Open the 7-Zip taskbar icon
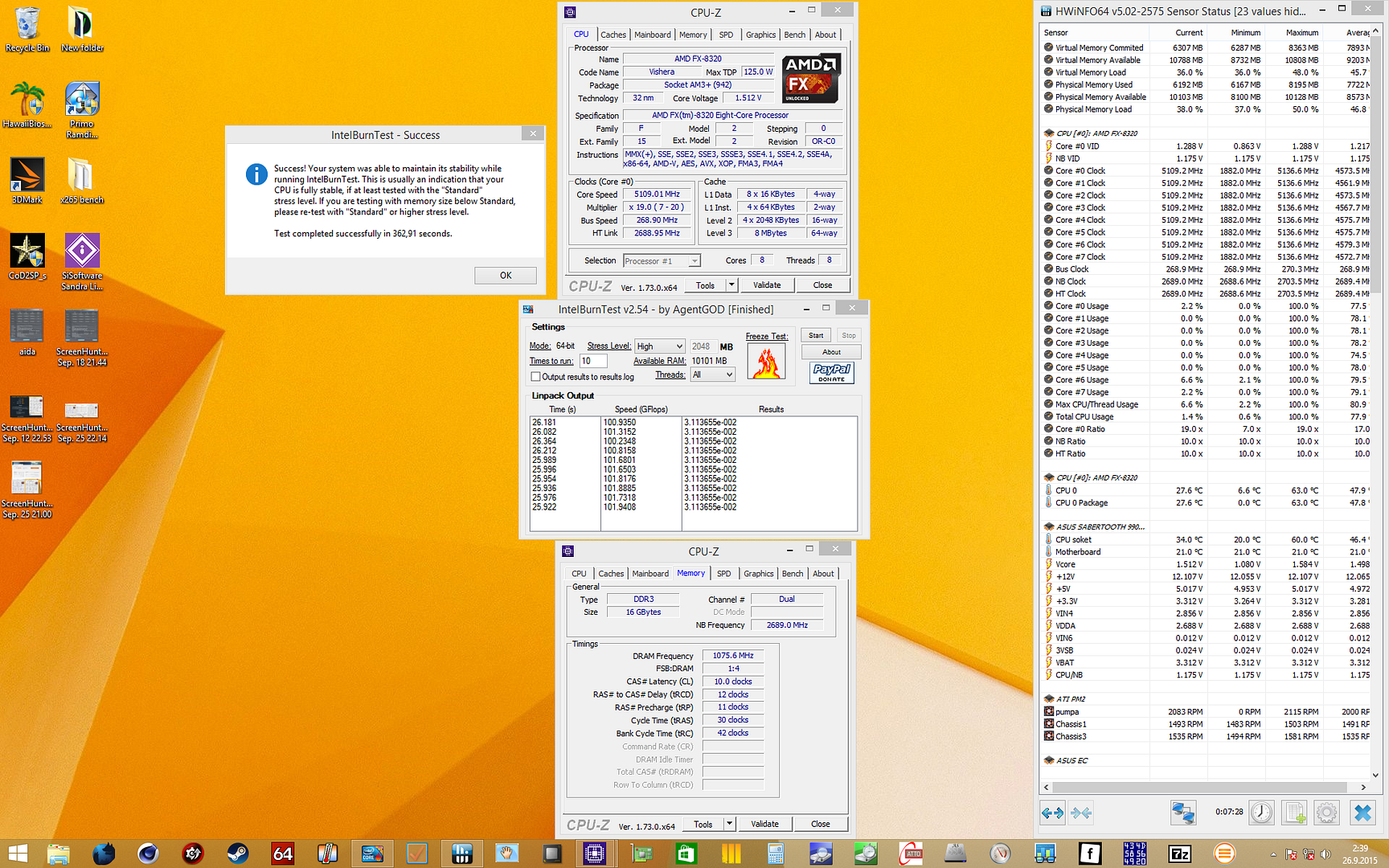The width and height of the screenshot is (1389, 868). [1180, 854]
